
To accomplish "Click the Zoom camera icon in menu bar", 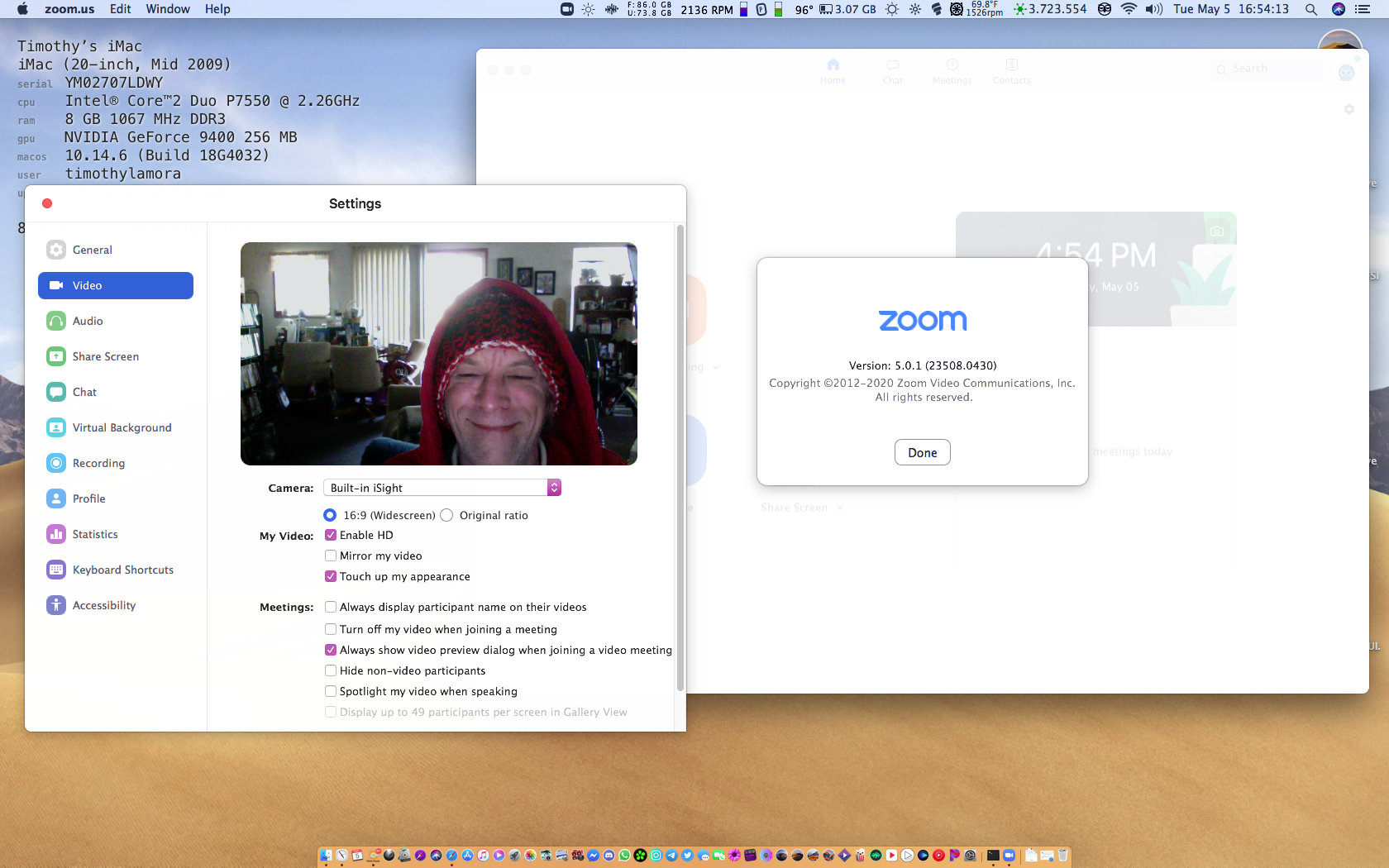I will [567, 9].
